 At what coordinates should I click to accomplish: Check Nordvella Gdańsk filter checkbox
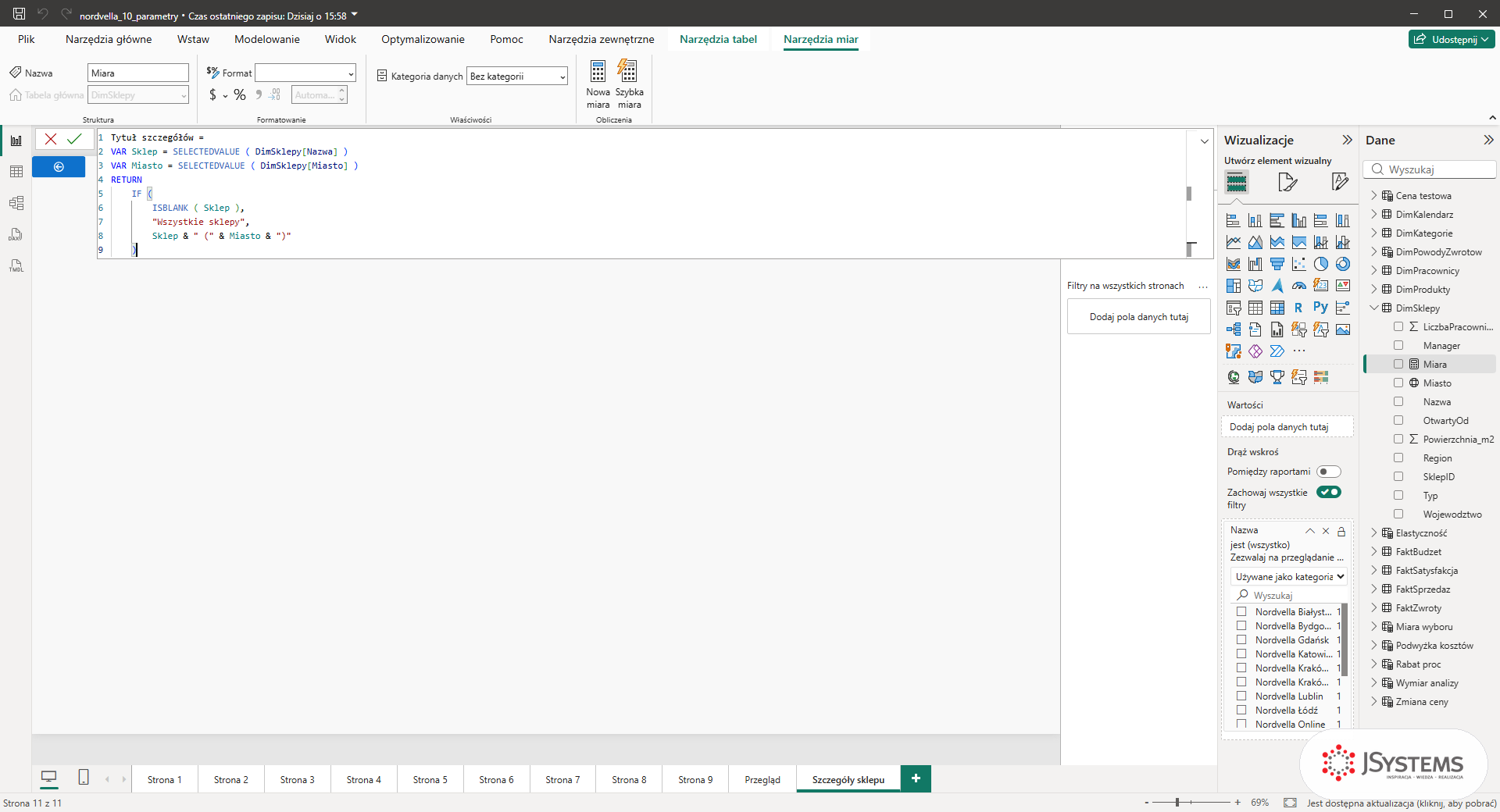[1241, 639]
